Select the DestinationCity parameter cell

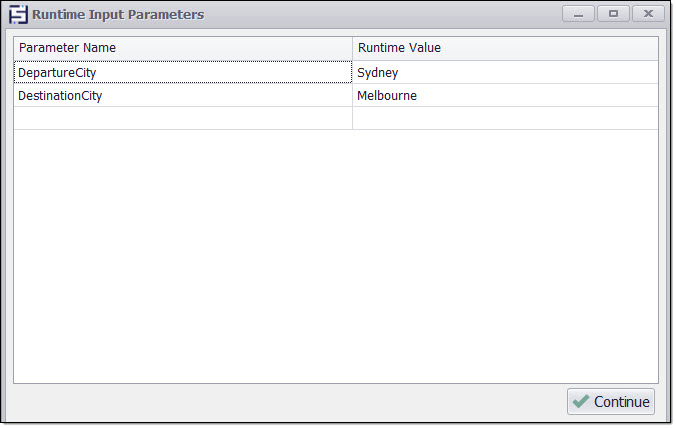(183, 96)
